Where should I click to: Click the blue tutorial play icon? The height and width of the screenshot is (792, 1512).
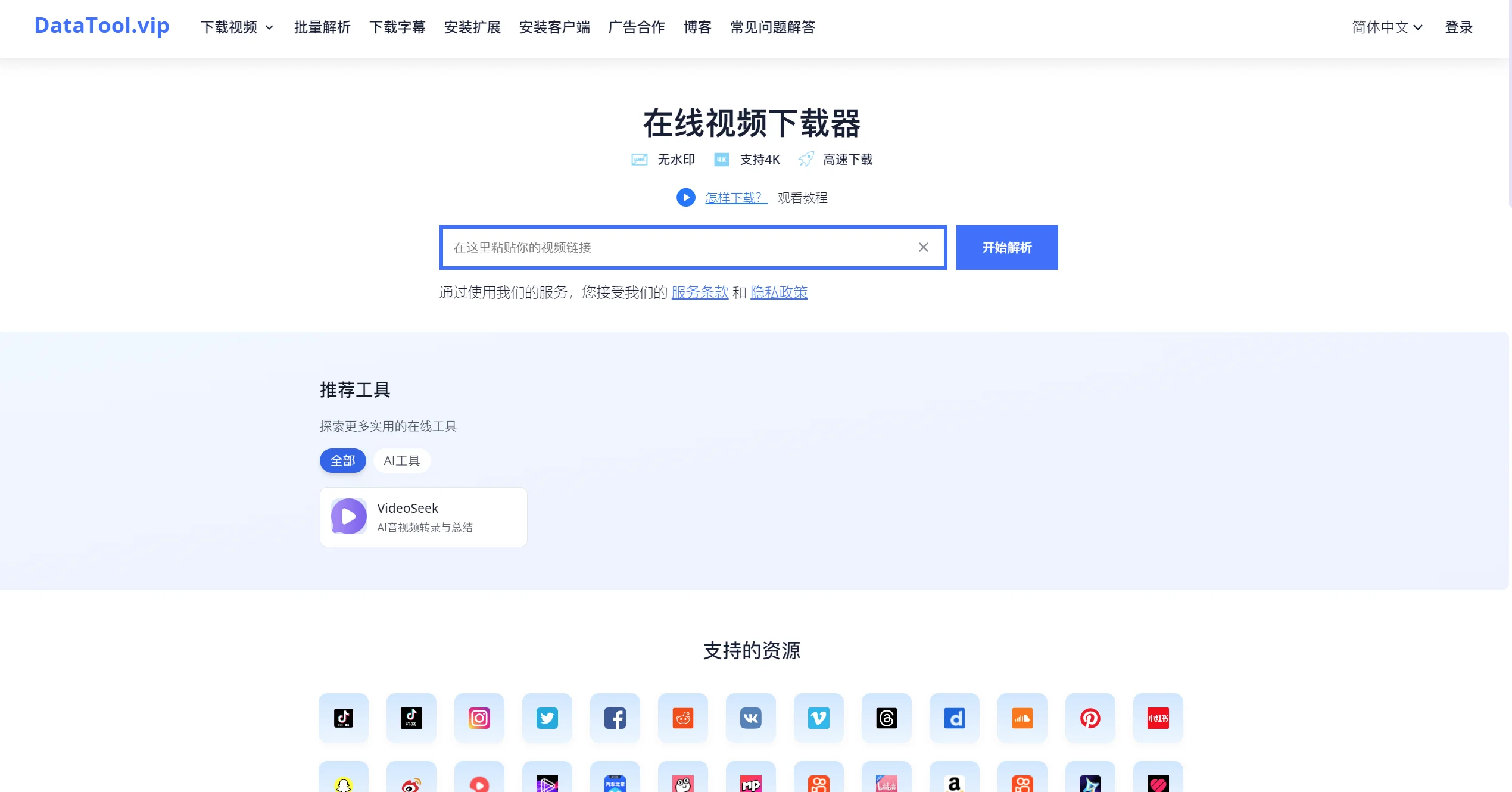click(686, 197)
